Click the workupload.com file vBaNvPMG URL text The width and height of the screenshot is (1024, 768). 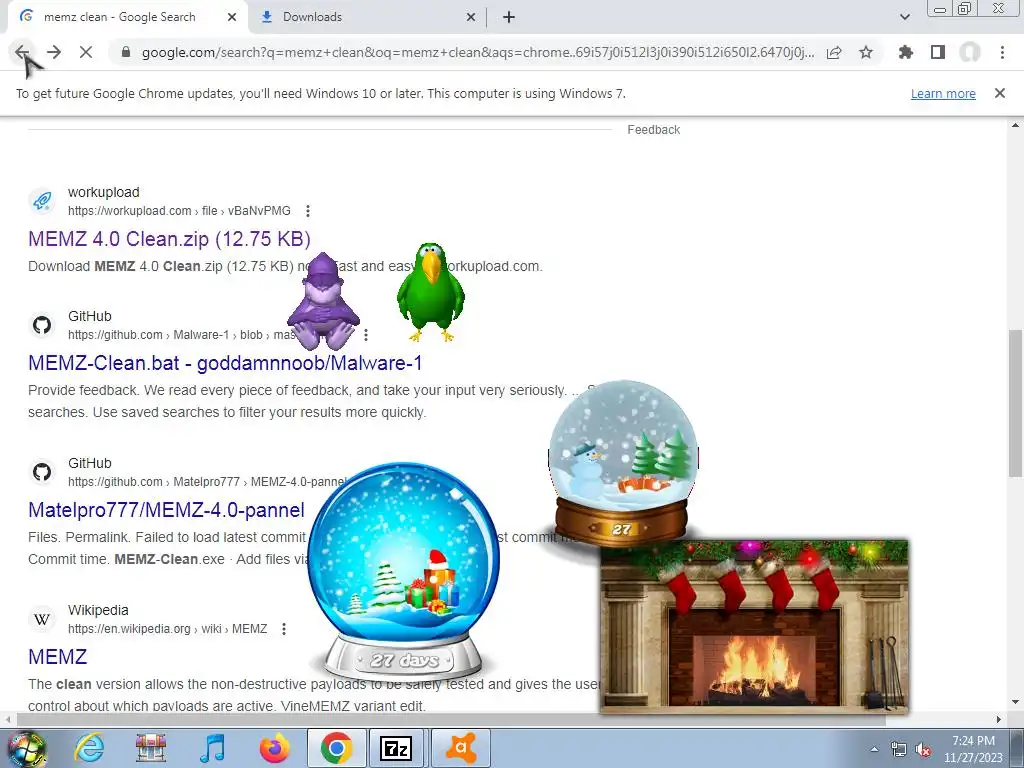coord(180,211)
